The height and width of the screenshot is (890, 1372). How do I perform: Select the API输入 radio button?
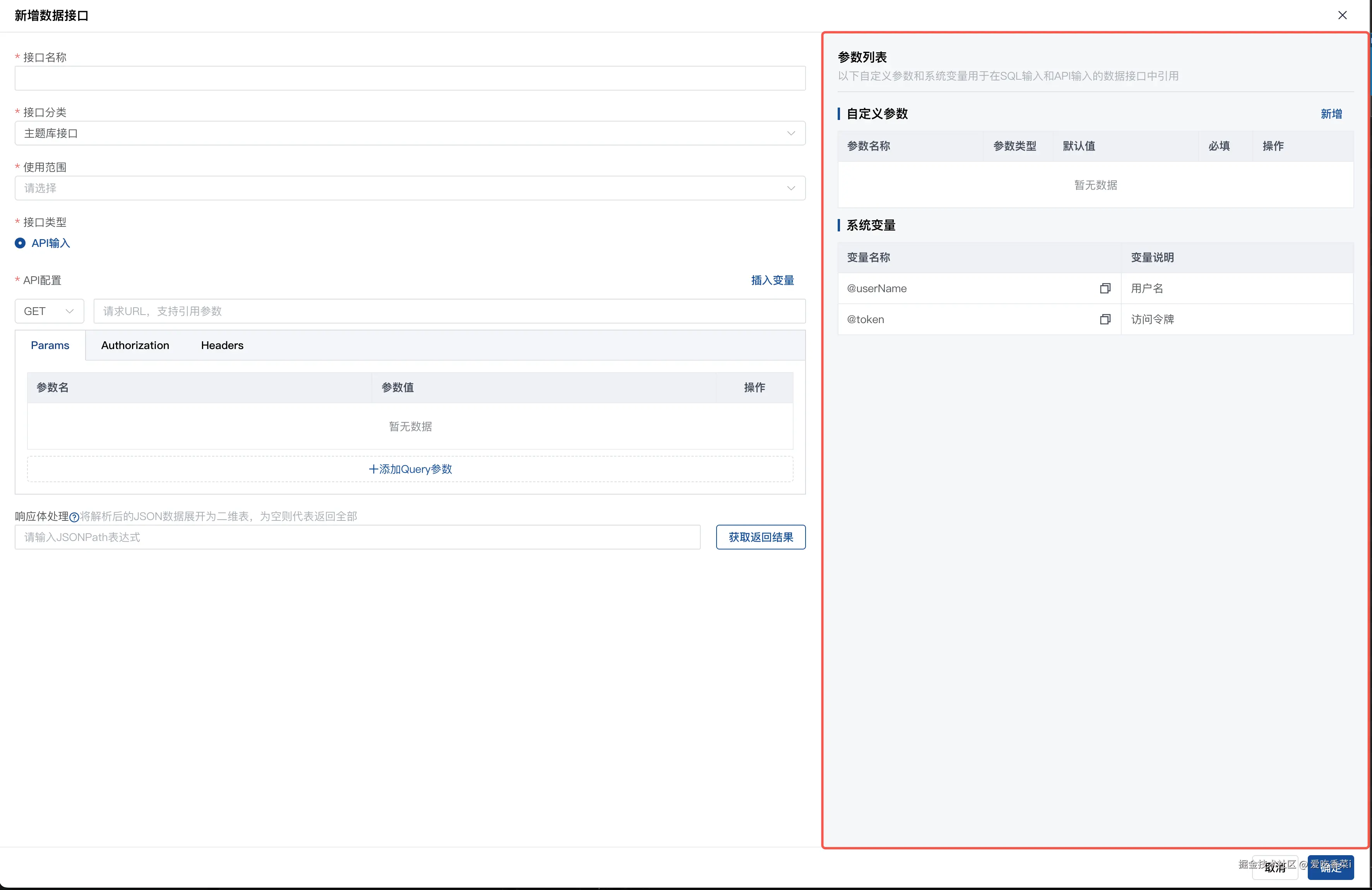pyautogui.click(x=20, y=243)
